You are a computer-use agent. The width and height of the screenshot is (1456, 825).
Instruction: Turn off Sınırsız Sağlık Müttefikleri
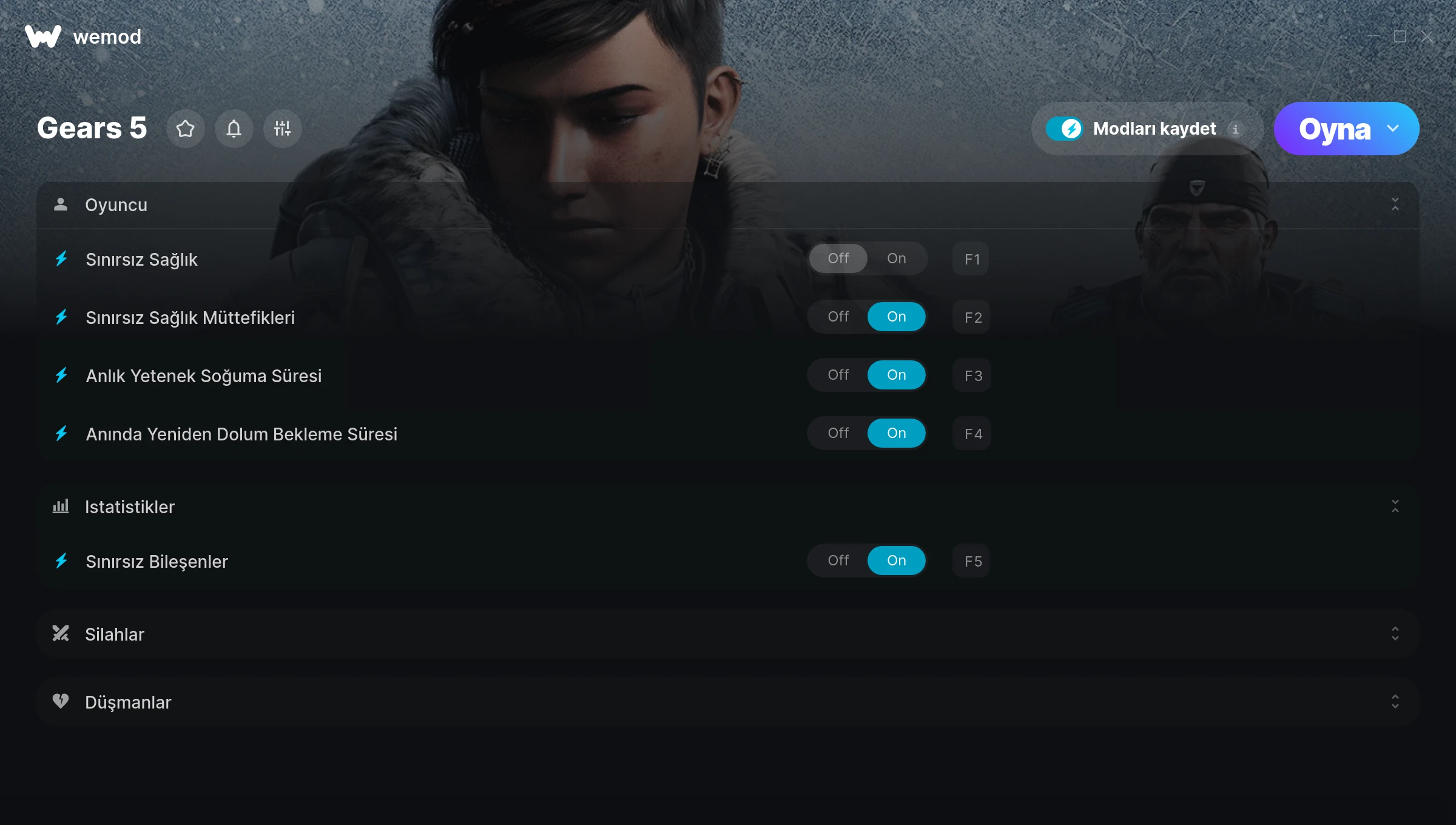coord(838,317)
